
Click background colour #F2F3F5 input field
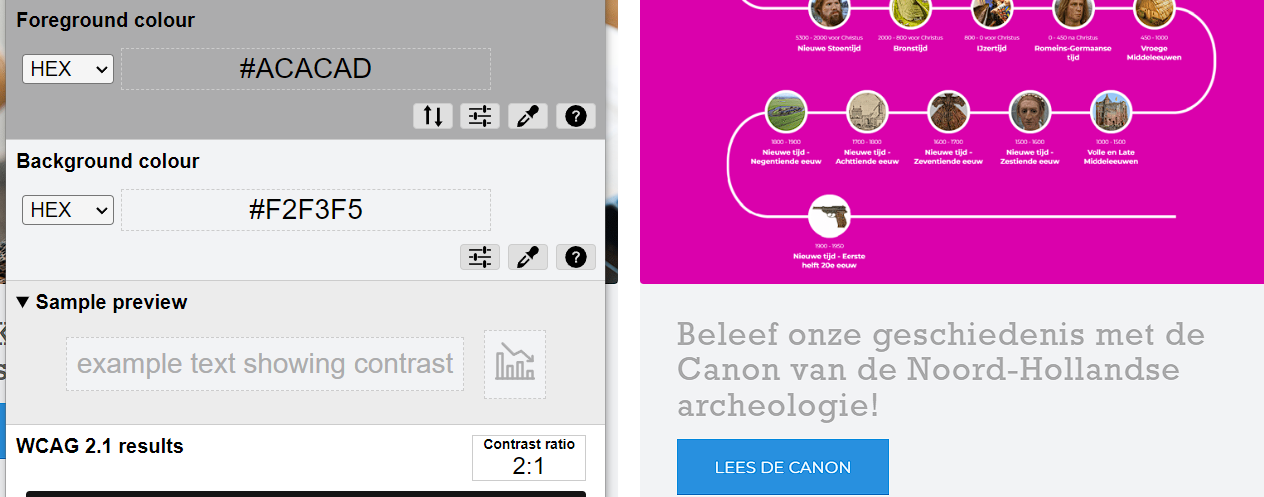point(306,210)
